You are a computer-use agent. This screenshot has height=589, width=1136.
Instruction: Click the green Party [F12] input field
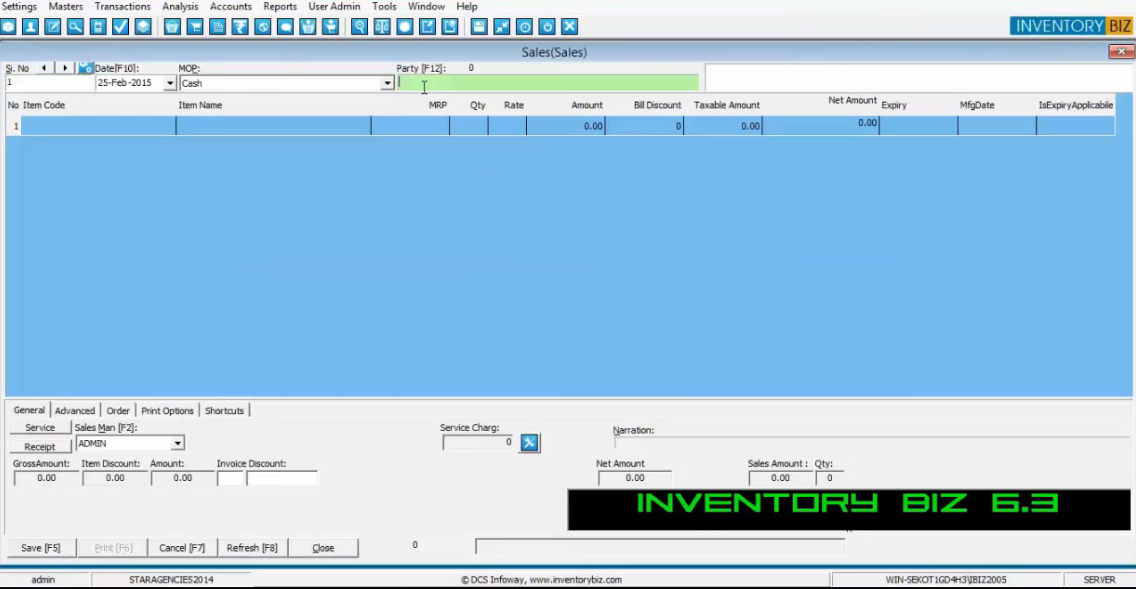pos(548,83)
